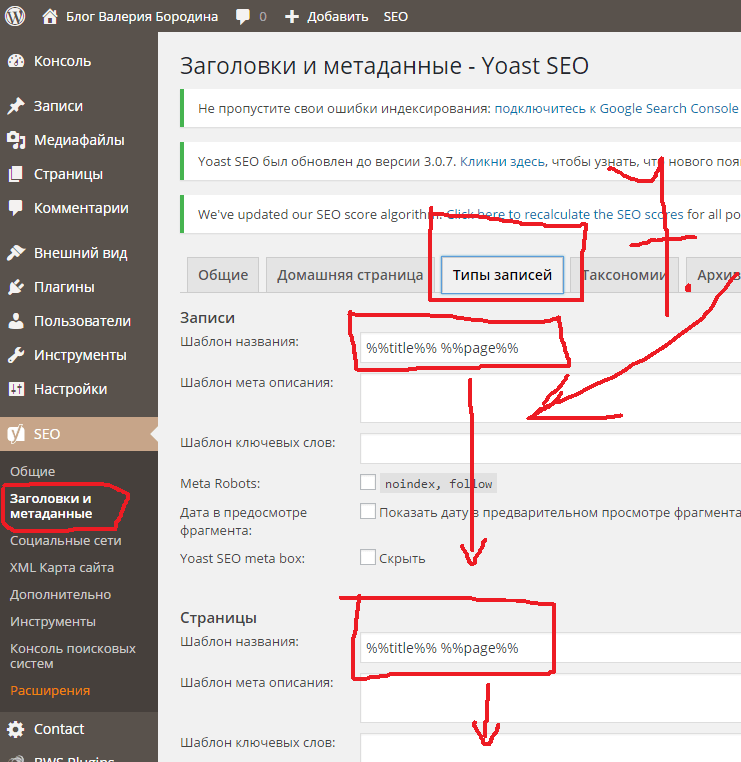This screenshot has width=741, height=762.
Task: Enable the noindex, follow checkbox
Action: pyautogui.click(x=368, y=483)
